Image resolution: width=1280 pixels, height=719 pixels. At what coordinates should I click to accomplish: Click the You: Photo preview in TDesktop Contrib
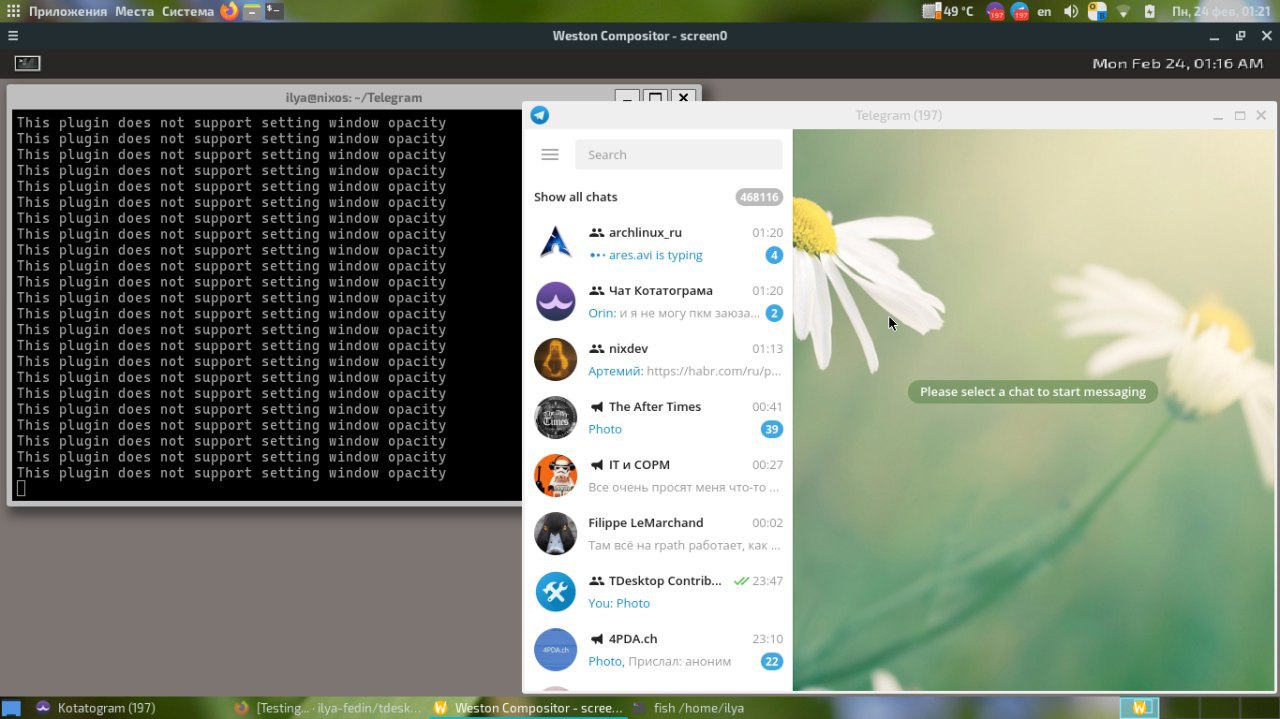619,603
